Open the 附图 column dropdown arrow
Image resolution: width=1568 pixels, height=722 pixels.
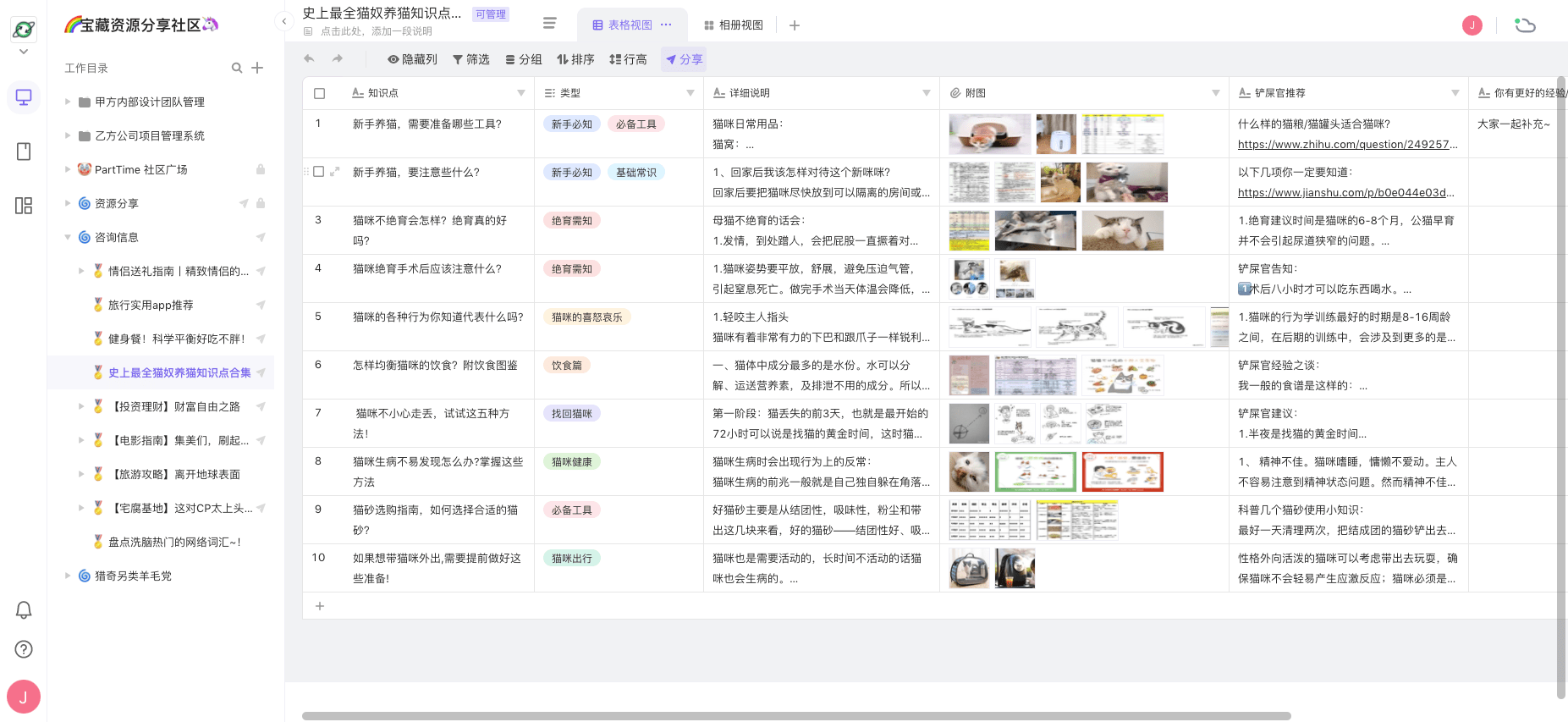pyautogui.click(x=1216, y=93)
